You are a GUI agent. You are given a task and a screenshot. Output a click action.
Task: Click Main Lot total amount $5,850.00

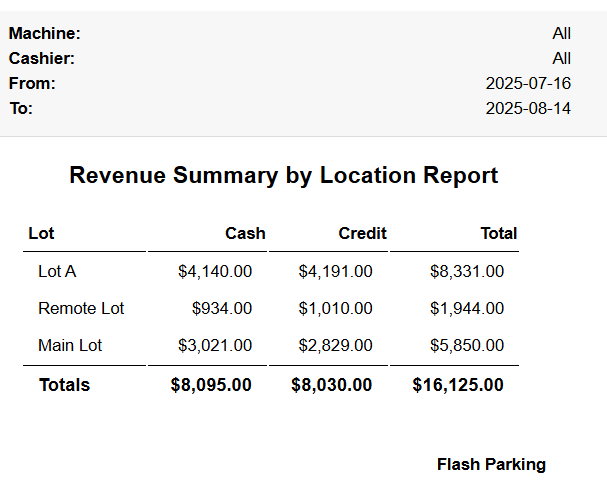[467, 346]
